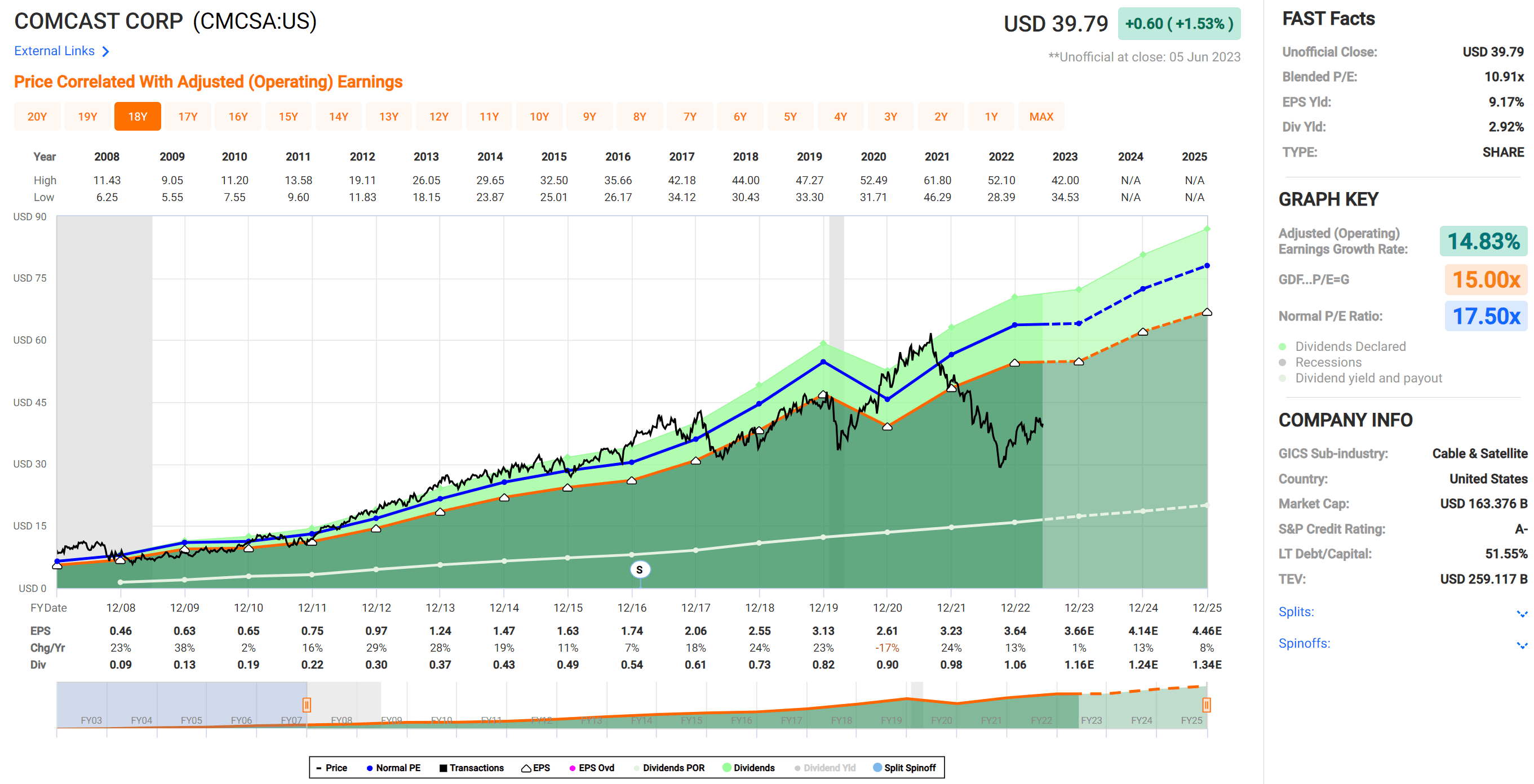Toggle the Price series in the legend
The height and width of the screenshot is (784, 1534).
334,768
